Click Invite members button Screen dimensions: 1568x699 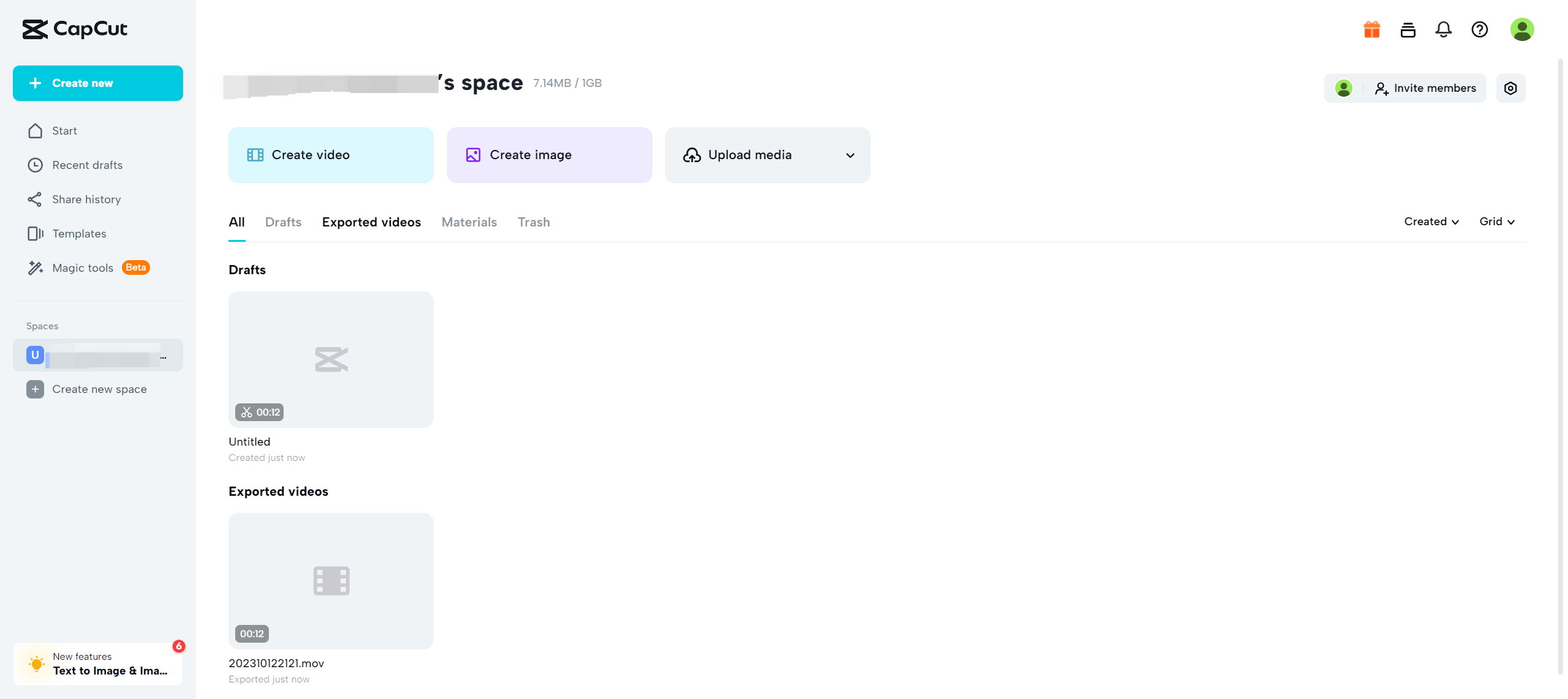[x=1425, y=88]
